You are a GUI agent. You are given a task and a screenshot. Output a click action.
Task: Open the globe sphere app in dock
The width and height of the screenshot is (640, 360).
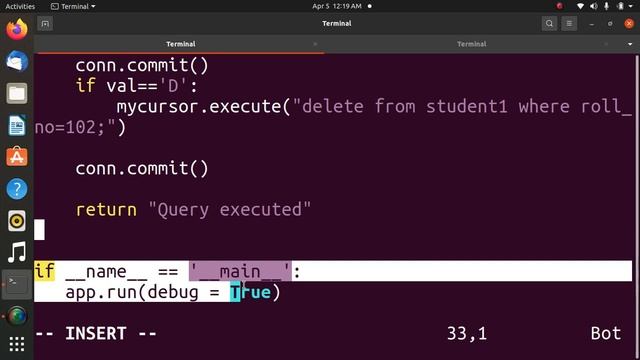[17, 316]
